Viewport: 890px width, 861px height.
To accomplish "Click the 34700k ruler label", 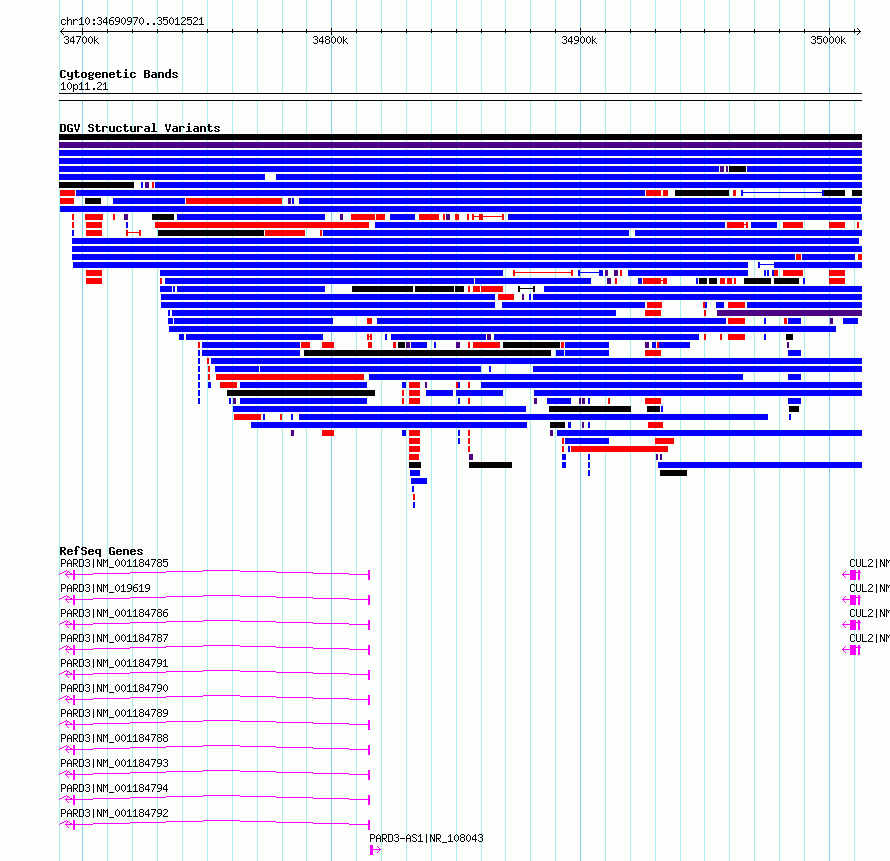I will point(81,40).
